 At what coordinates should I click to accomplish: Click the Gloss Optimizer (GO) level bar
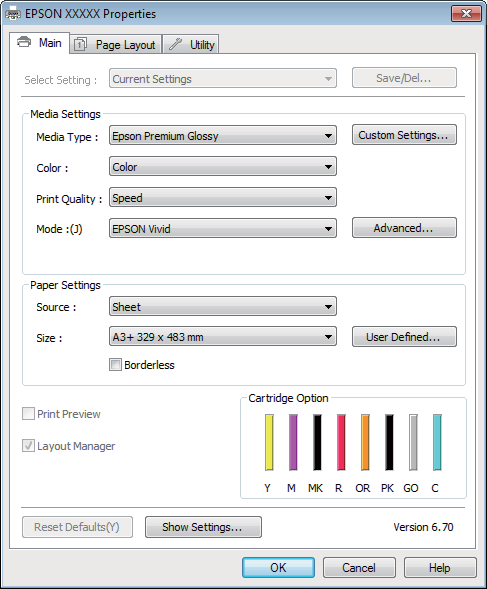click(413, 442)
